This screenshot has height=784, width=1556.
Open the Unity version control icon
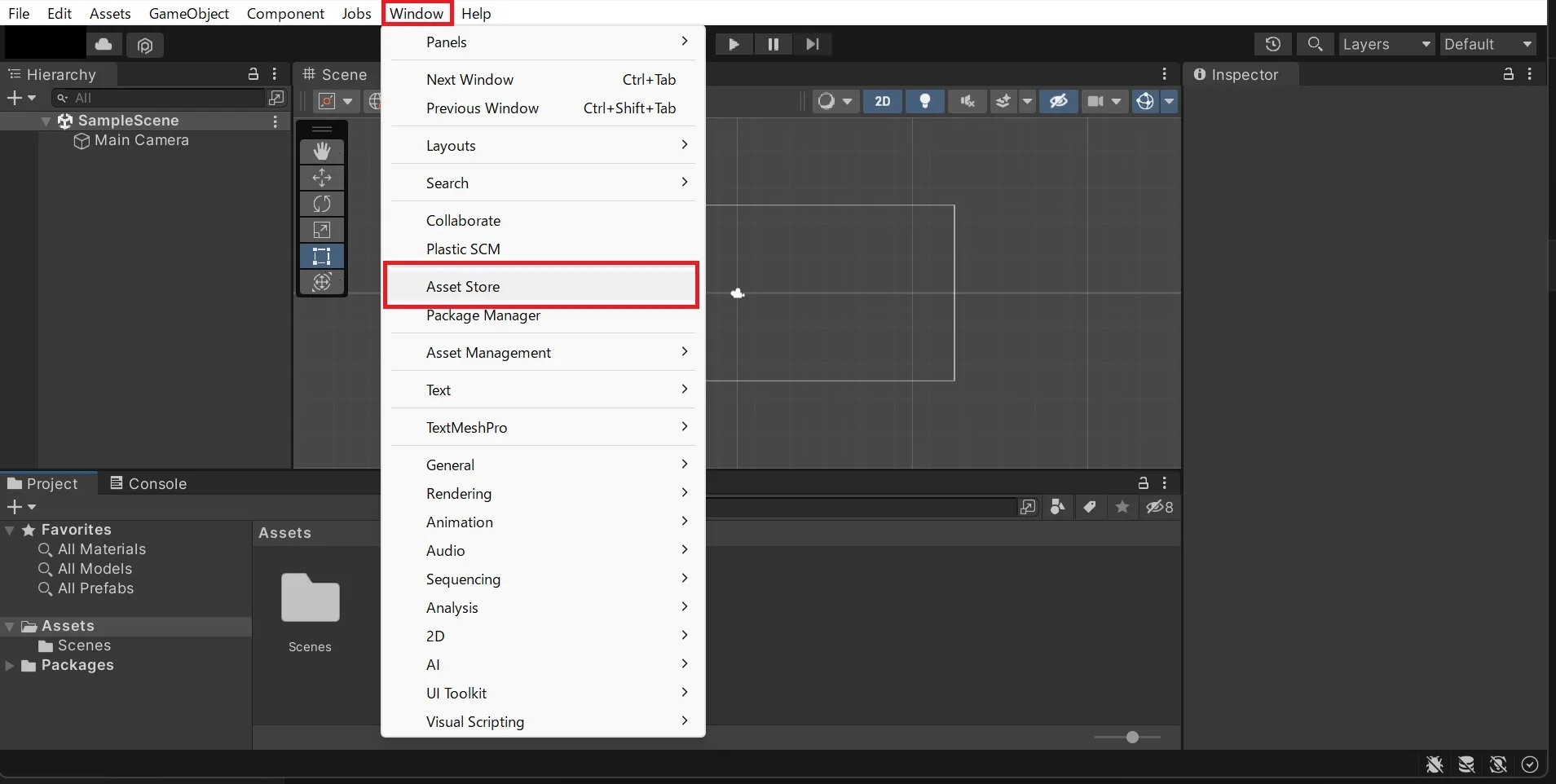click(145, 45)
